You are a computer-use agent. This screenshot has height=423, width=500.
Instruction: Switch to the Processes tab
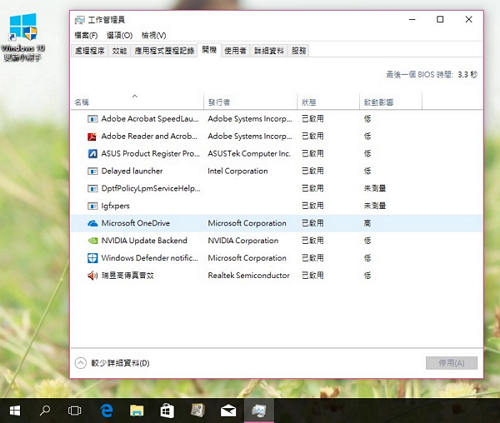click(x=89, y=51)
